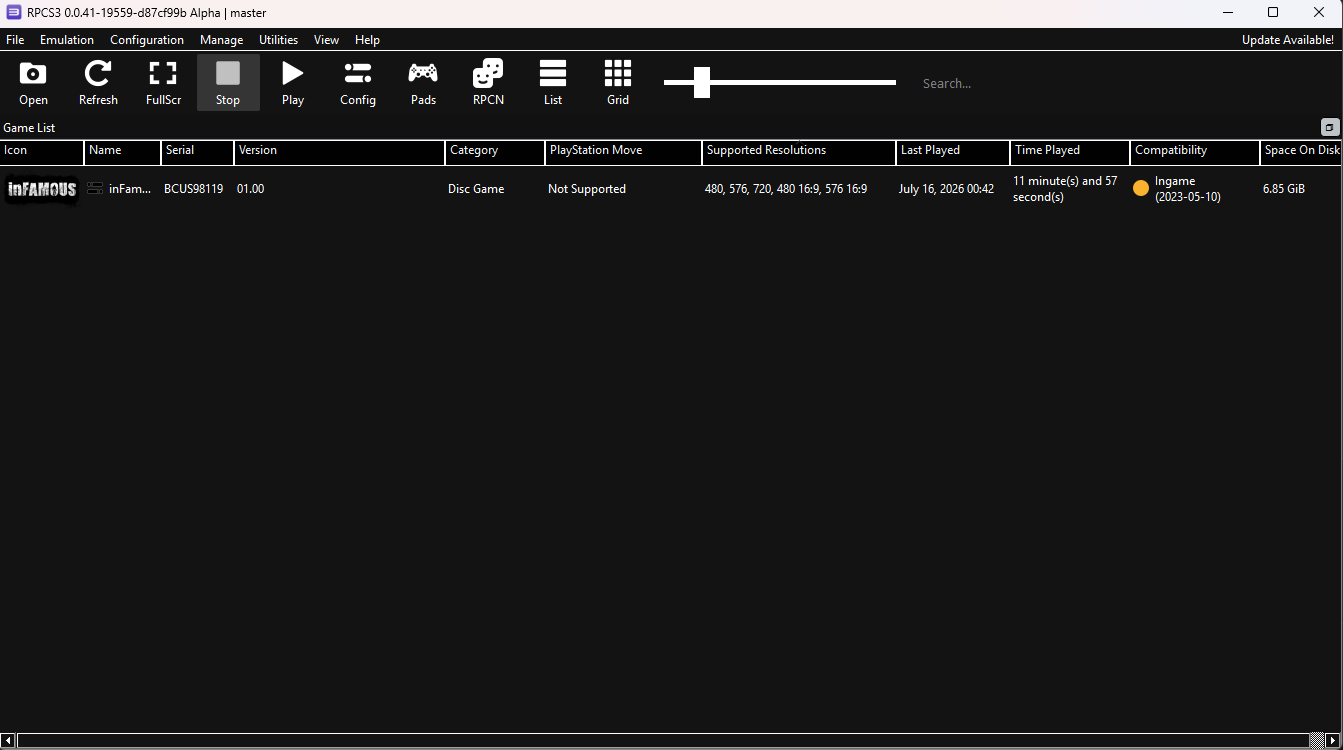Sort by Time Played column header
Viewport: 1343px width, 750px height.
[x=1070, y=152]
